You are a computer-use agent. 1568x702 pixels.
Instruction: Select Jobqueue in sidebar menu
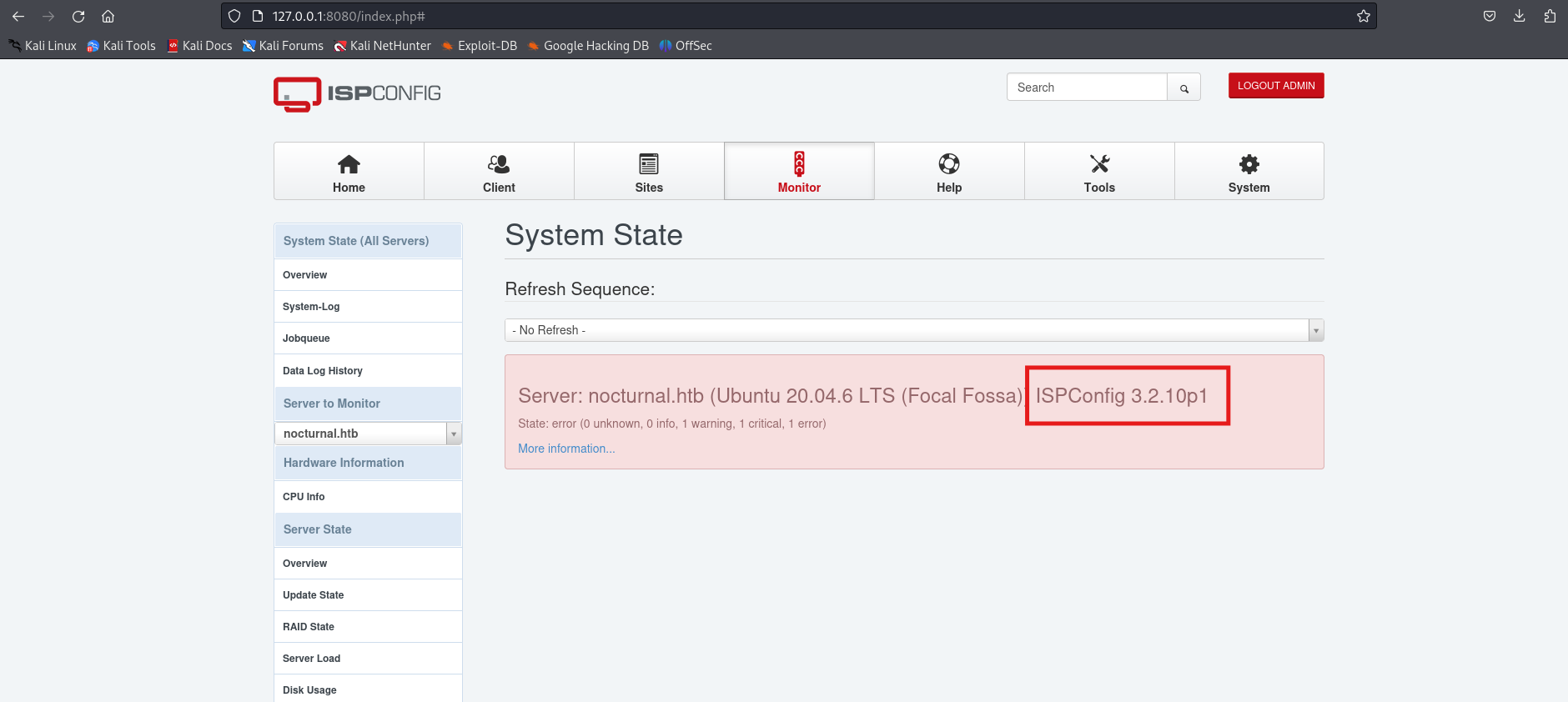pos(306,338)
